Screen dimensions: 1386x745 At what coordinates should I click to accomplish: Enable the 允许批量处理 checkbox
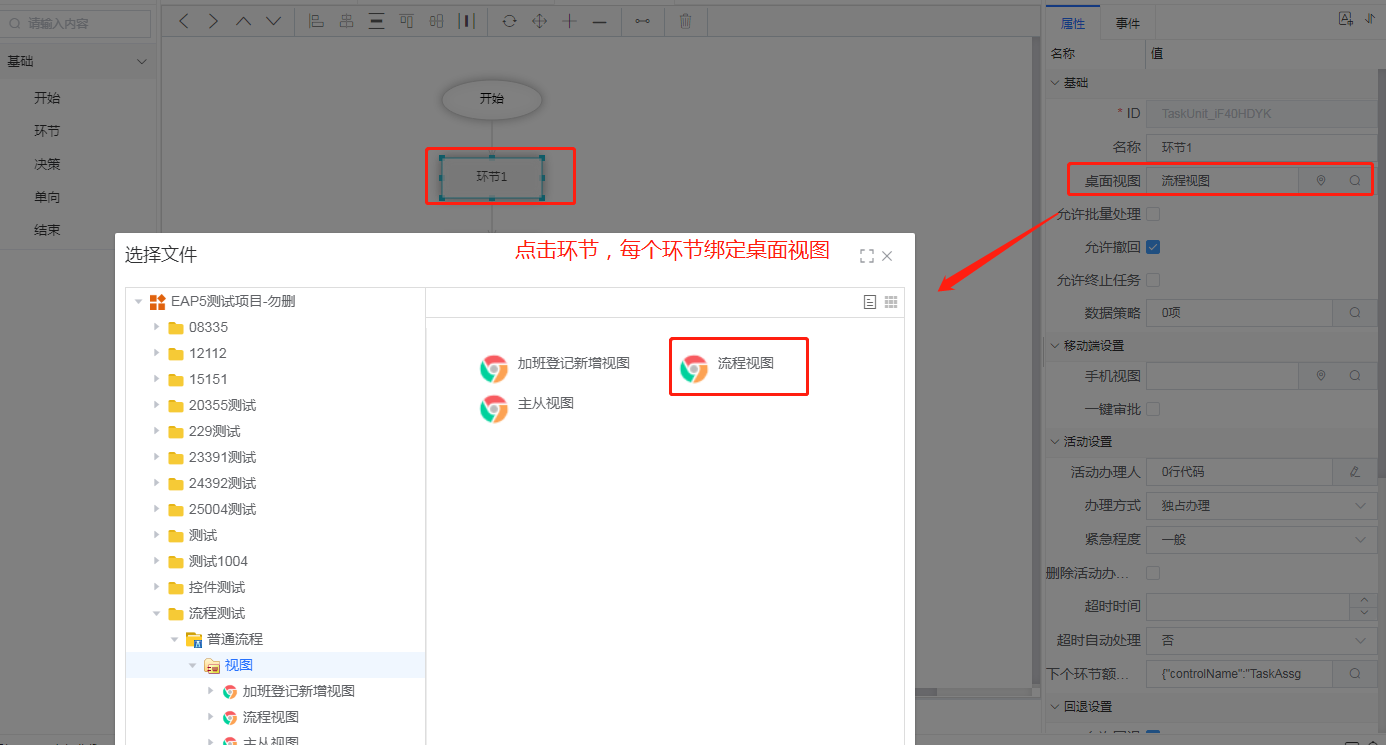pyautogui.click(x=1153, y=214)
